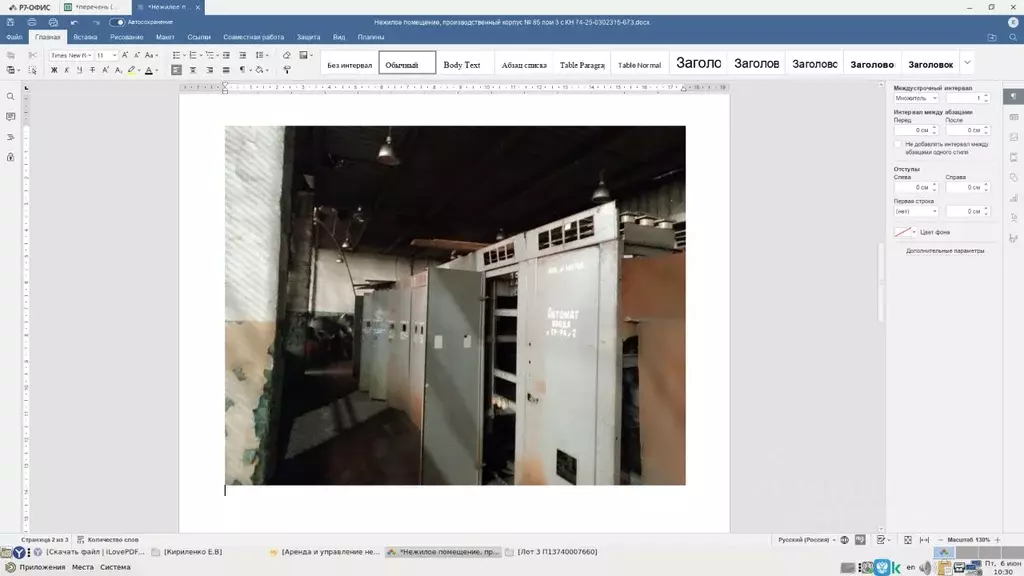1024x576 pixels.
Task: Open Image settings in the right sidebar
Action: 1014,137
